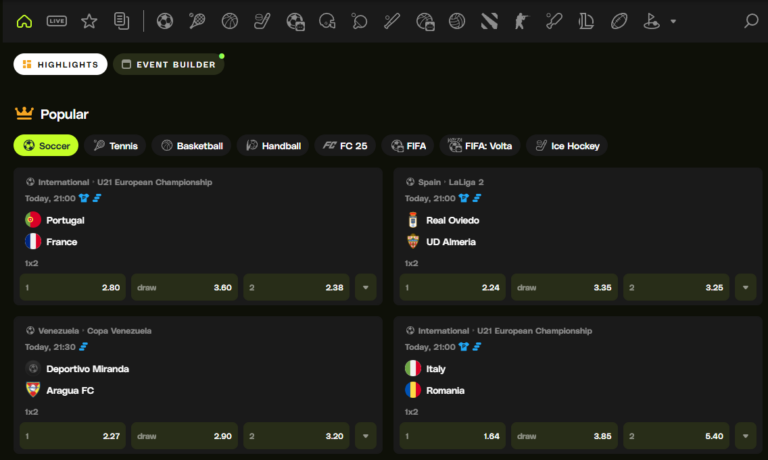
Task: Expand more sports dropdown arrow in top bar
Action: pos(673,22)
